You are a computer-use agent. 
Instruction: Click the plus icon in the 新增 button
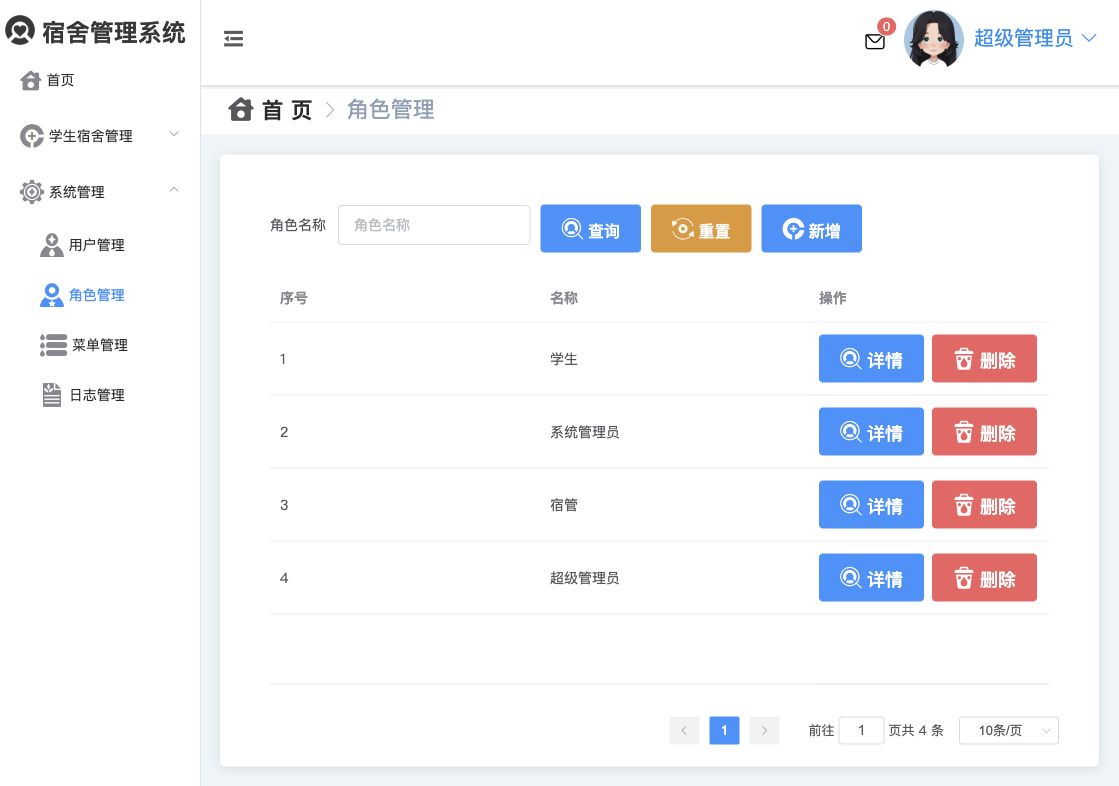794,228
